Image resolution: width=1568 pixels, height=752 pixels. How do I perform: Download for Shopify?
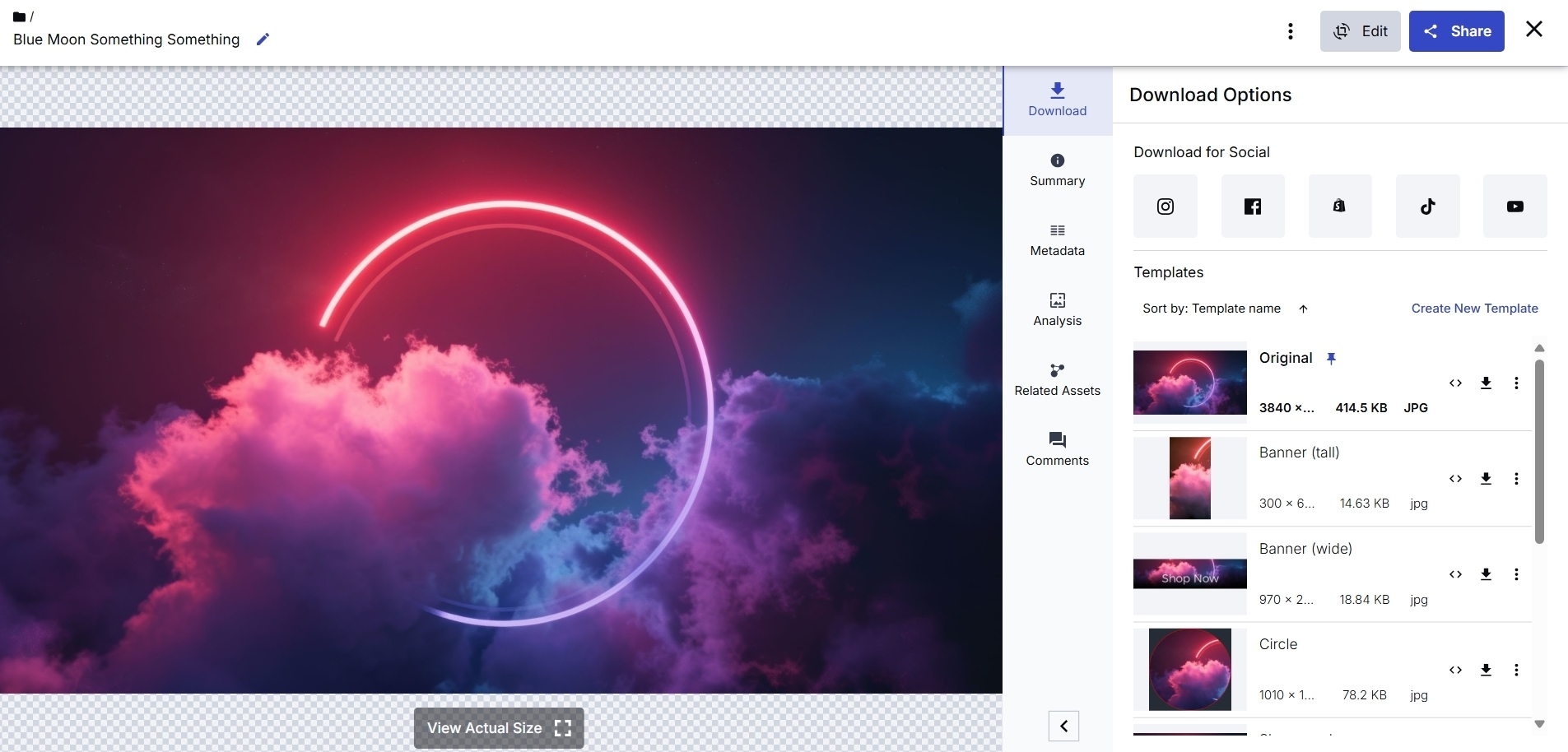(x=1340, y=207)
